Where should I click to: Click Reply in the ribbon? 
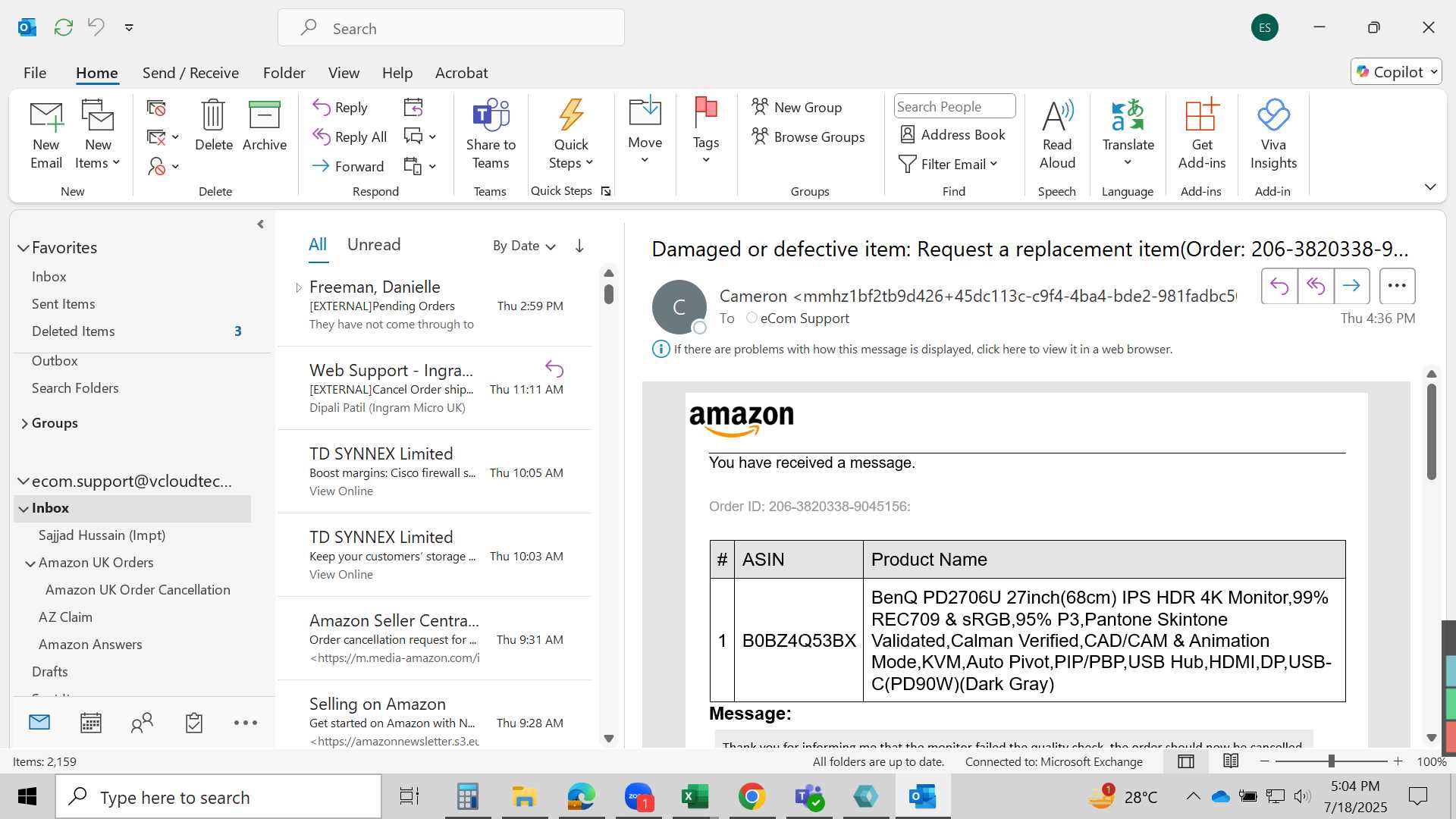pyautogui.click(x=340, y=108)
